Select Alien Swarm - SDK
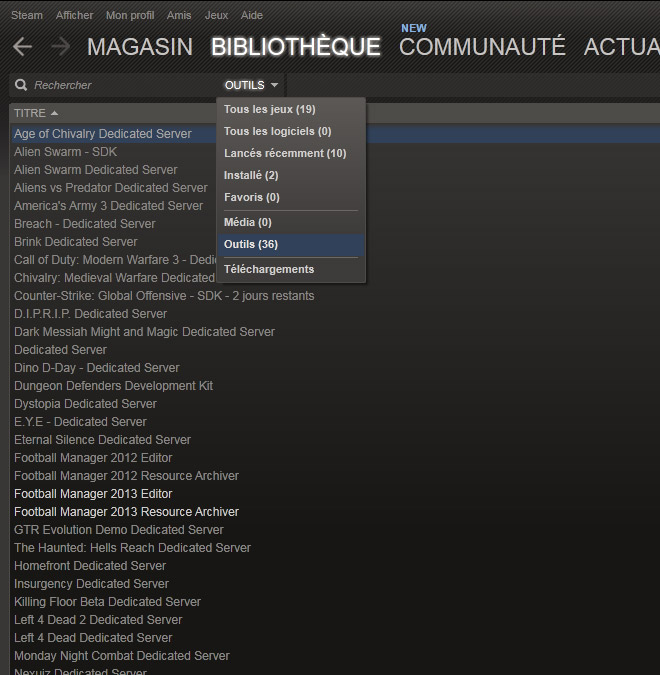 [x=65, y=152]
